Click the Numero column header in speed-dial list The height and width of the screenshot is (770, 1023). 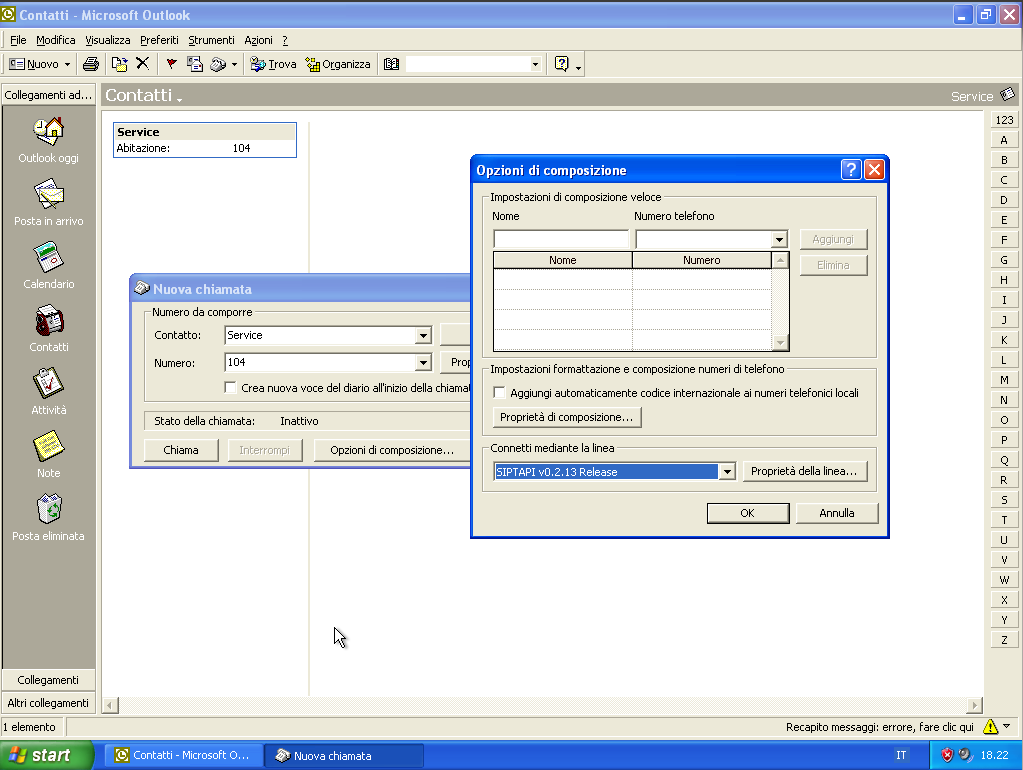[701, 260]
